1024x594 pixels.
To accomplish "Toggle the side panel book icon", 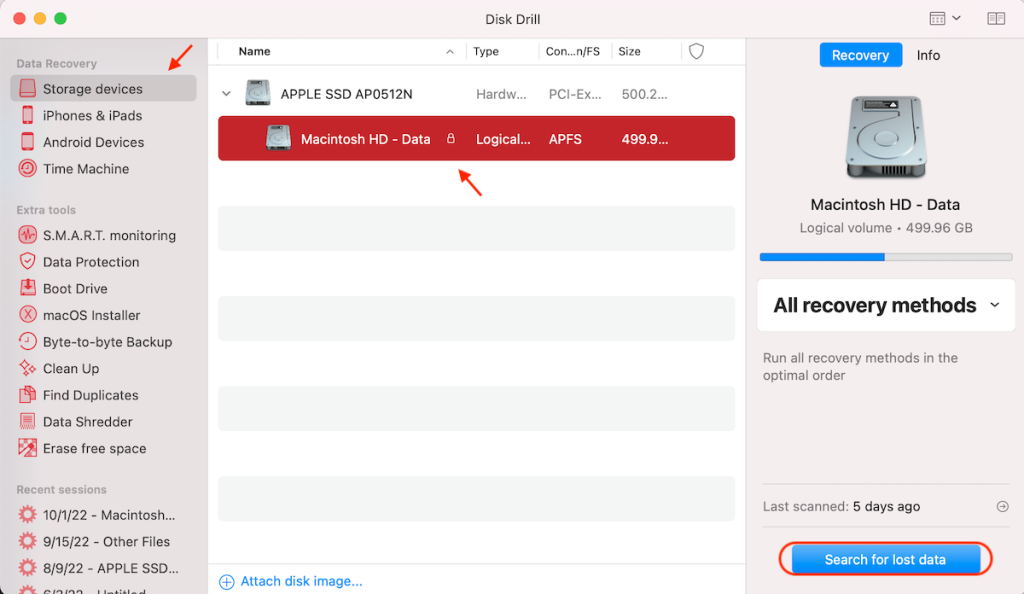I will tap(995, 19).
